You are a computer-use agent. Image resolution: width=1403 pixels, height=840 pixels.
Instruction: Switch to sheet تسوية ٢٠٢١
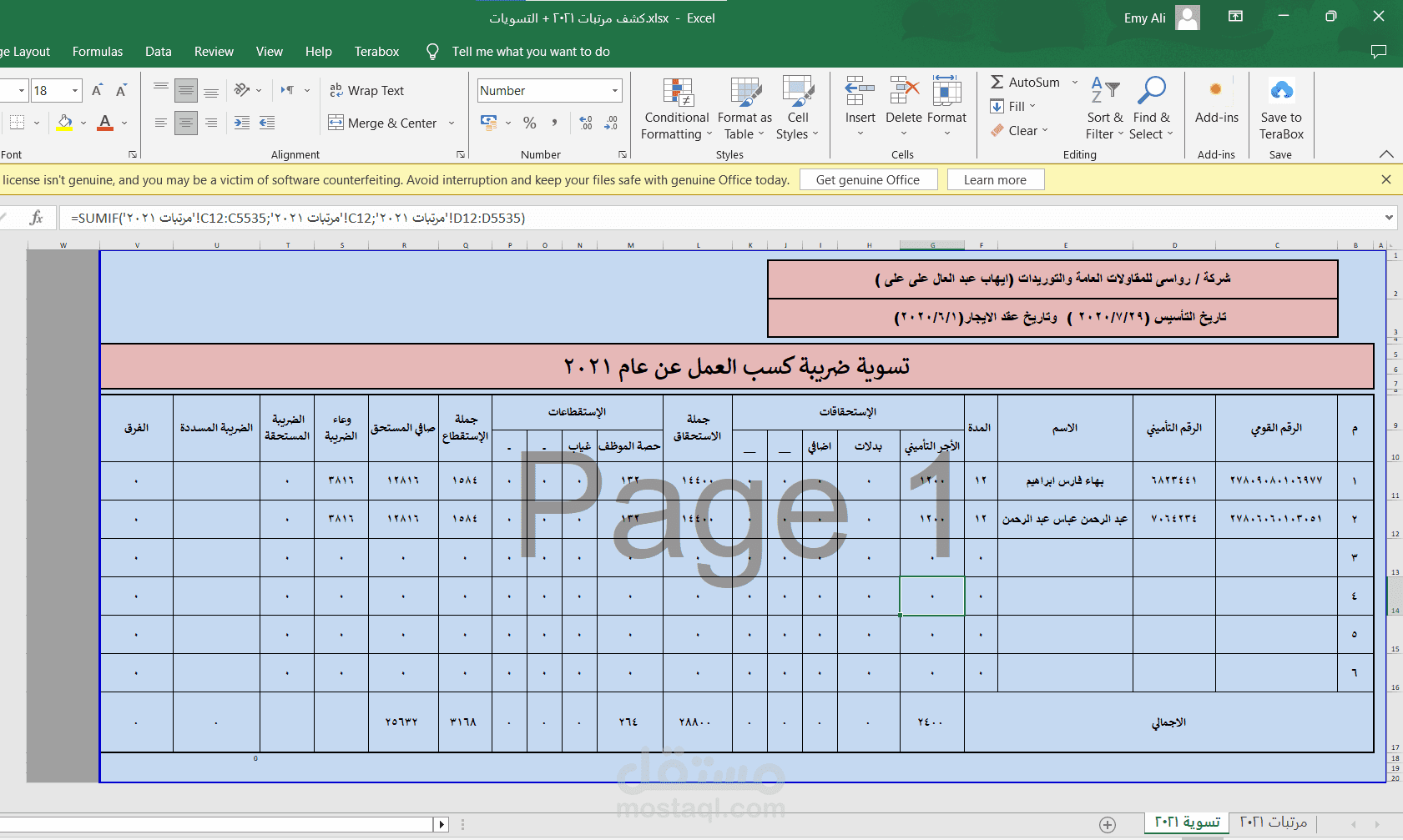pyautogui.click(x=1187, y=822)
